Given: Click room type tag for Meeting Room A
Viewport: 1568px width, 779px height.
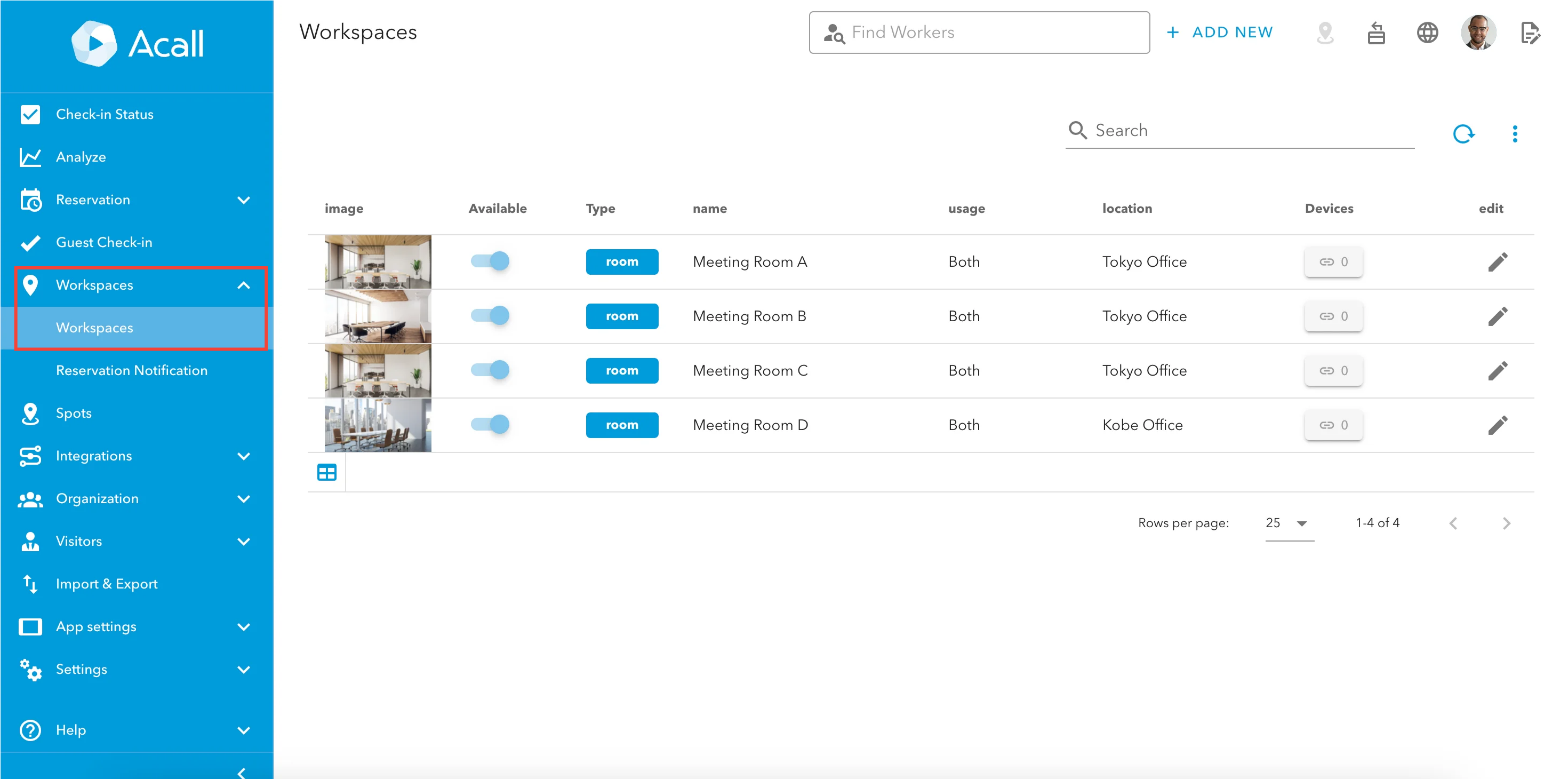Looking at the screenshot, I should (621, 262).
